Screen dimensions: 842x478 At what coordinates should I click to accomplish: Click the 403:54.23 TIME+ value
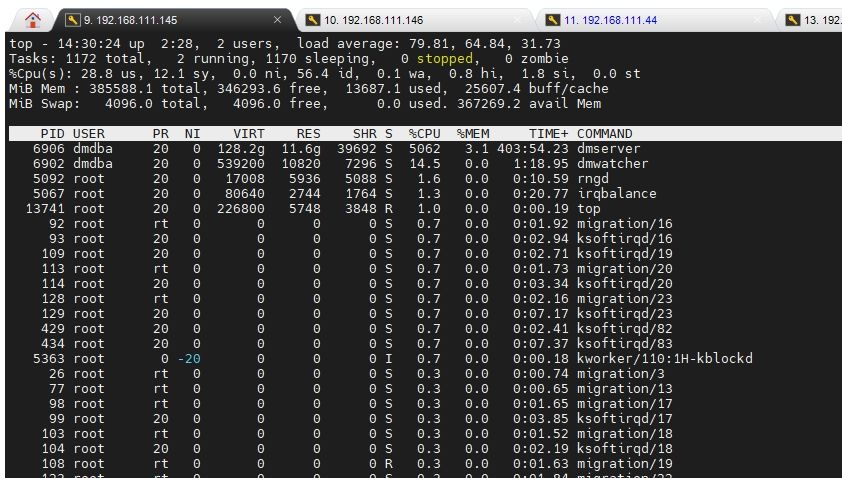pyautogui.click(x=533, y=149)
